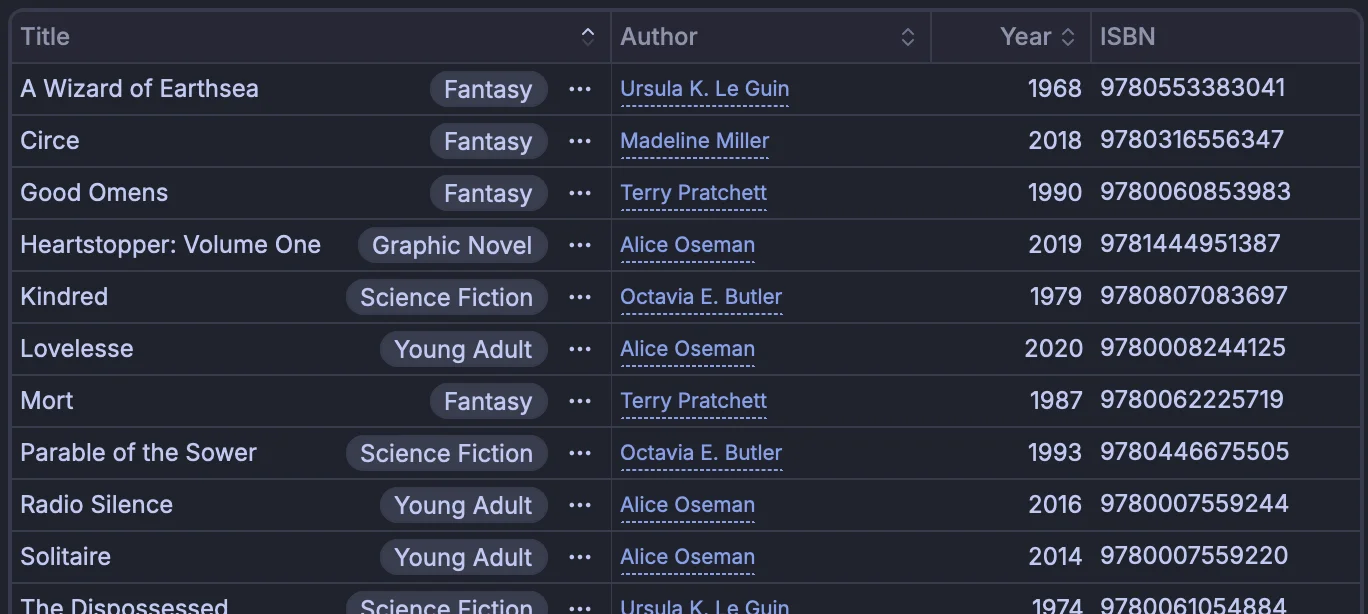Open the more-options menu for Circe
1368x614 pixels.
tap(580, 141)
